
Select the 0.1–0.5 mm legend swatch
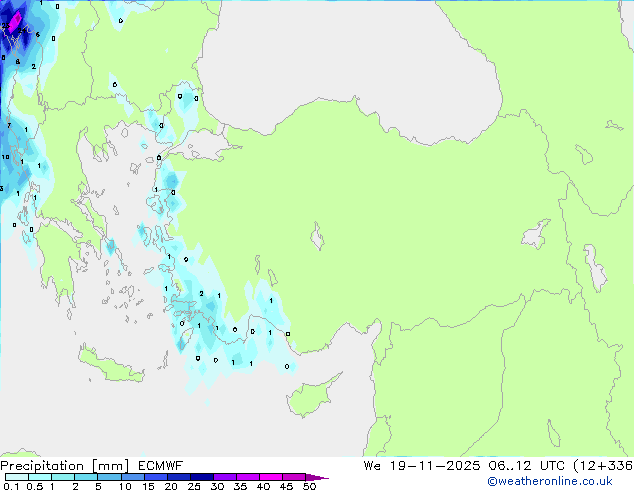(17, 477)
